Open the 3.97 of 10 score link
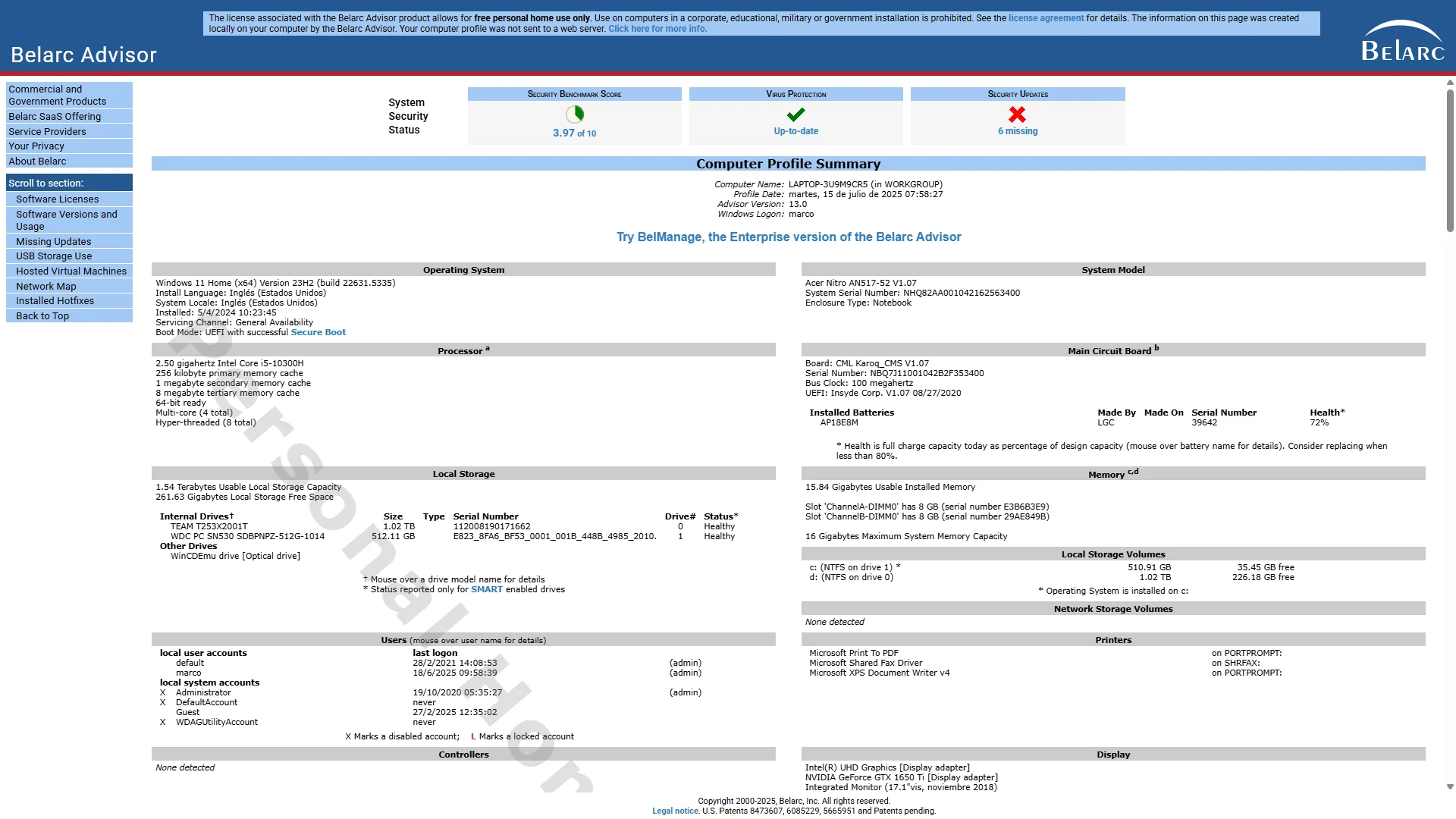This screenshot has height=819, width=1456. click(574, 133)
